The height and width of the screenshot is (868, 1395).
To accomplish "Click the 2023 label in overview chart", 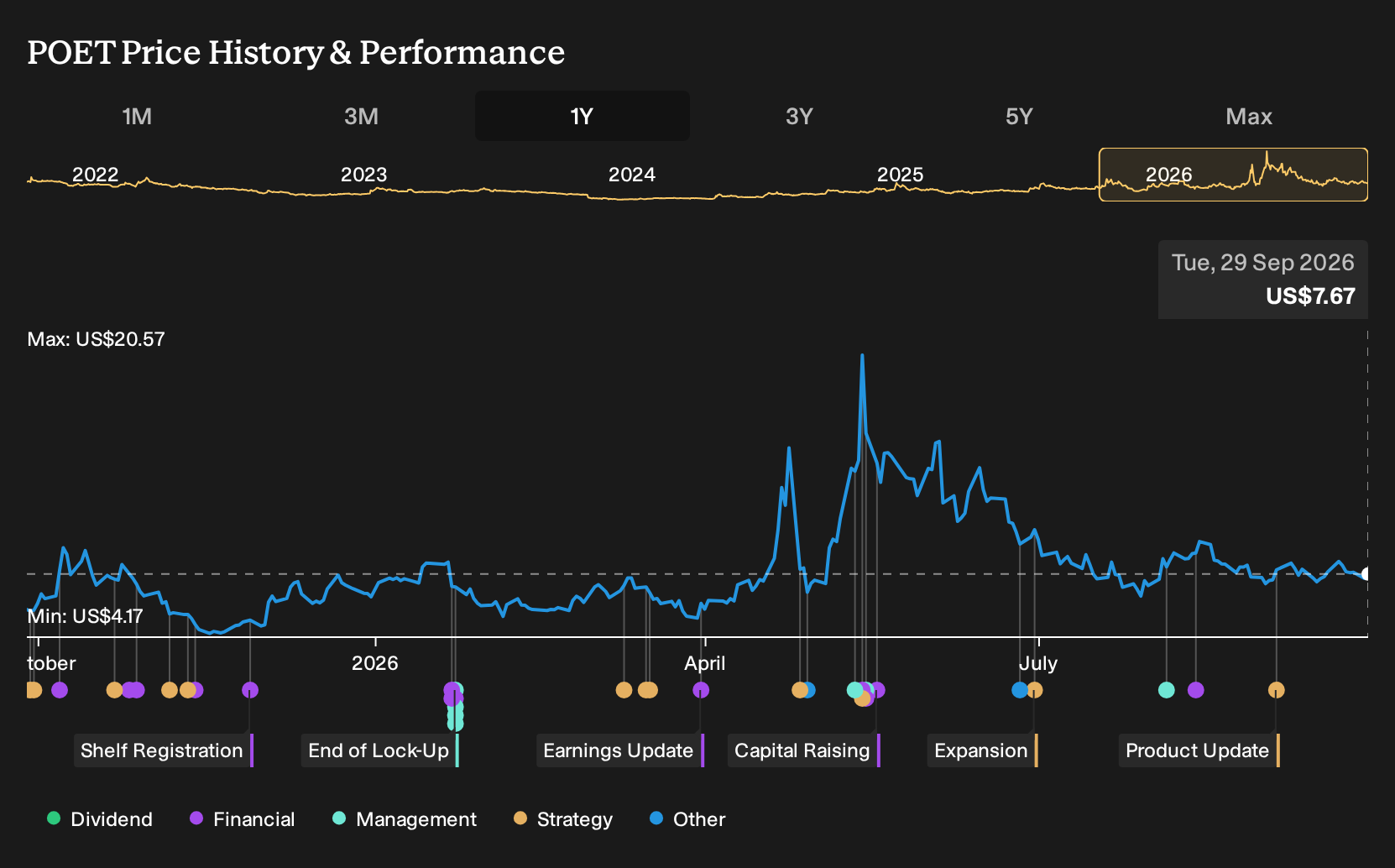I will [x=363, y=175].
